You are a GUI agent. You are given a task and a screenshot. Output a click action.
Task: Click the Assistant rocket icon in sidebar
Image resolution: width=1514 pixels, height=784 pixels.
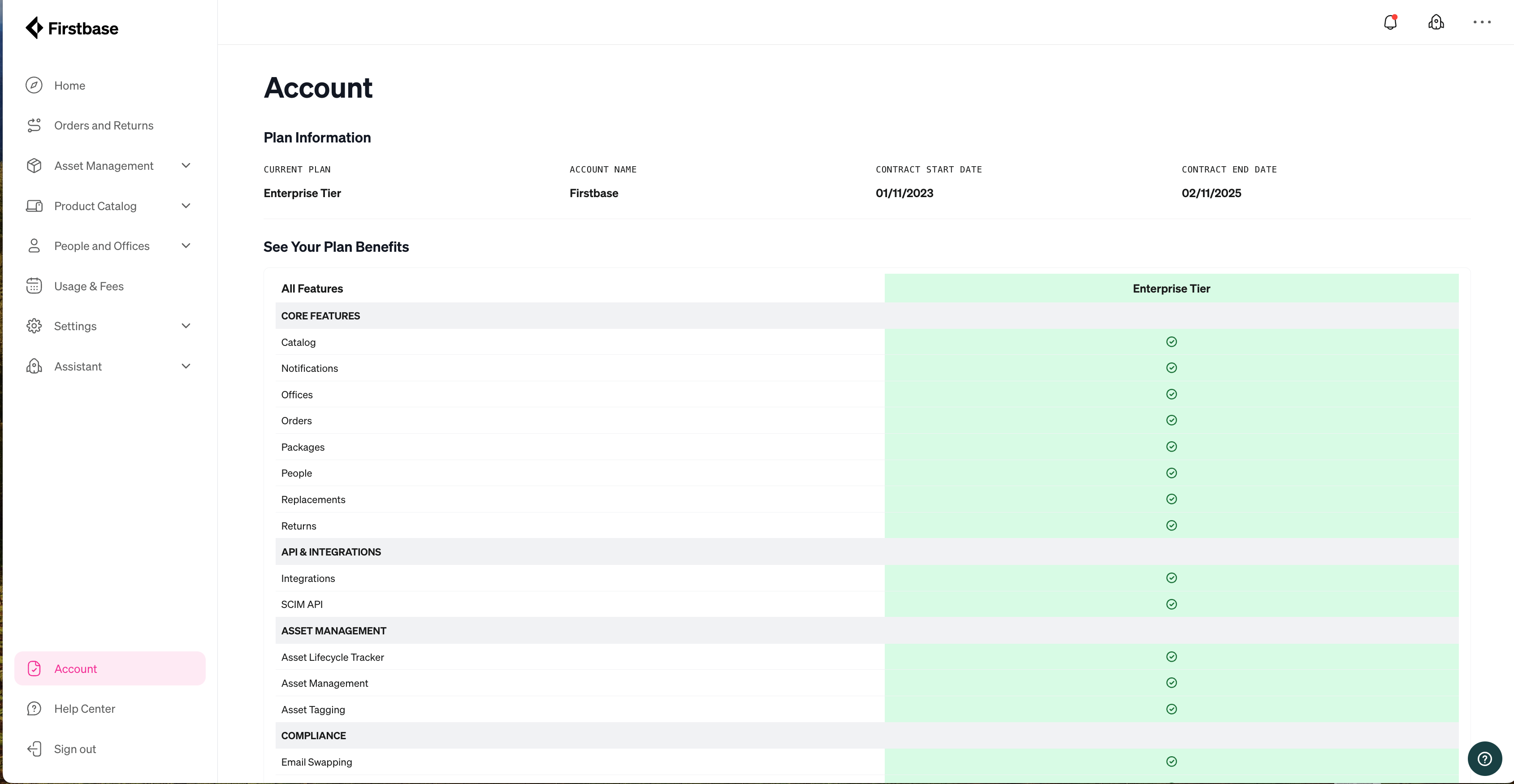tap(34, 366)
